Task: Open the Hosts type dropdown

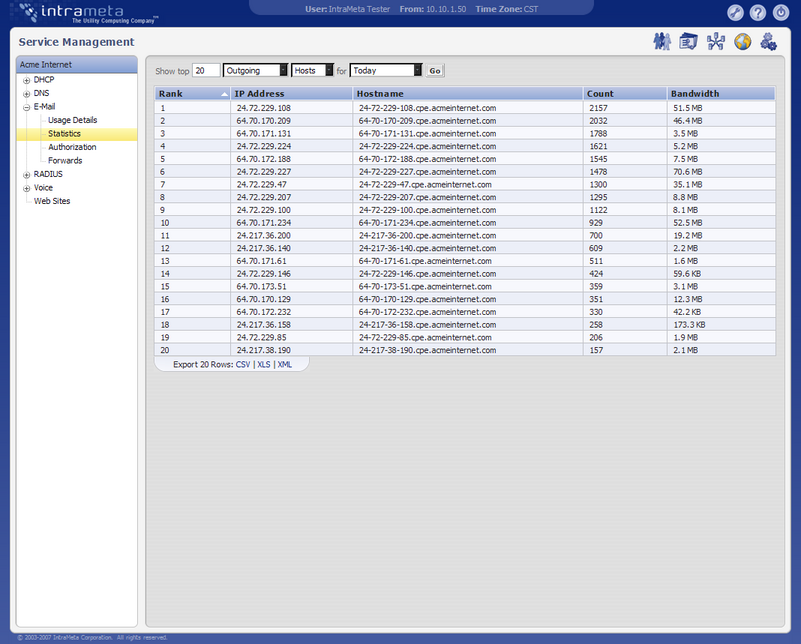Action: pyautogui.click(x=312, y=70)
